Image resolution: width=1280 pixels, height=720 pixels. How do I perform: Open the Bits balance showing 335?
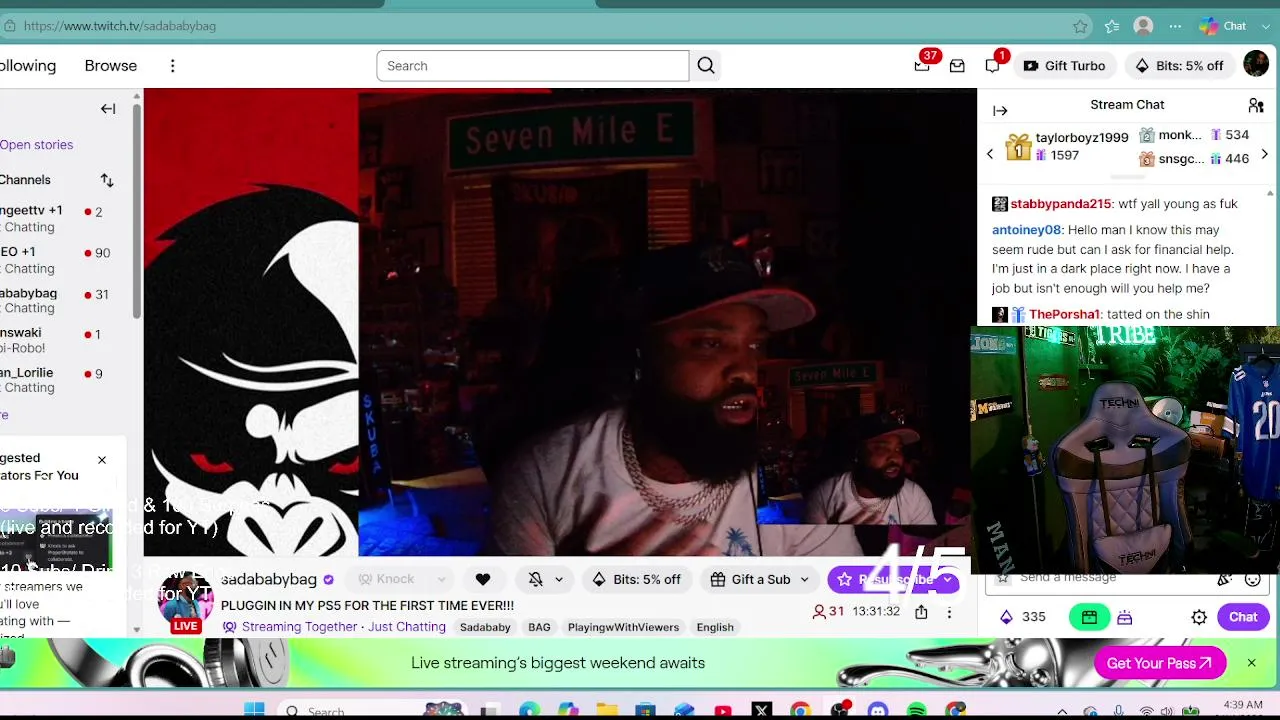[x=1022, y=617]
